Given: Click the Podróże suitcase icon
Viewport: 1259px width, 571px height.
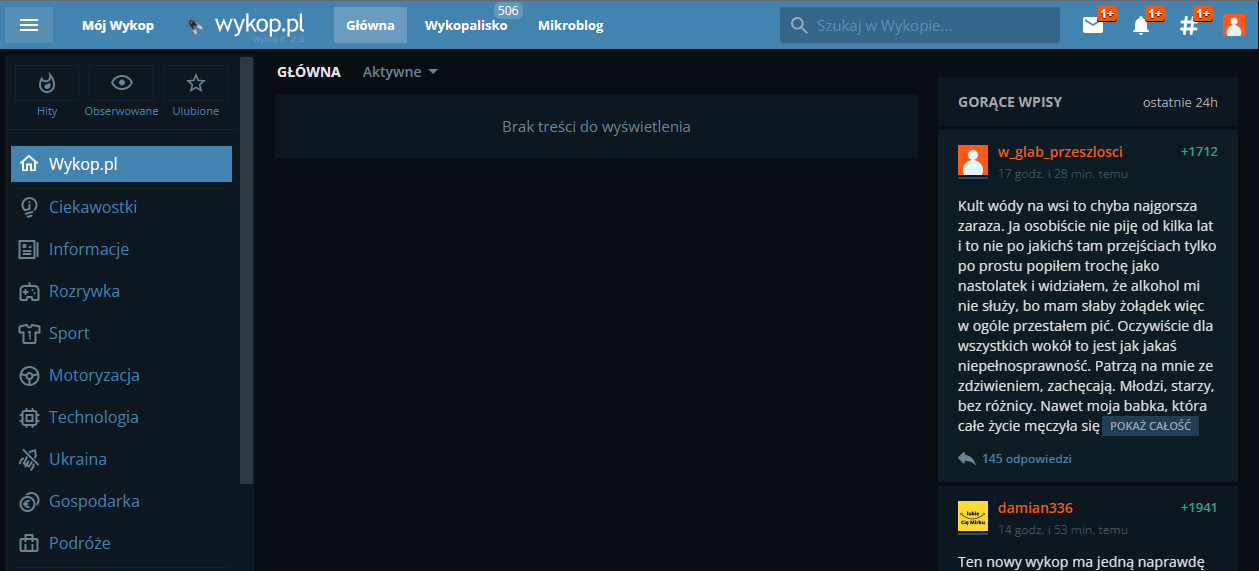Looking at the screenshot, I should coord(29,543).
